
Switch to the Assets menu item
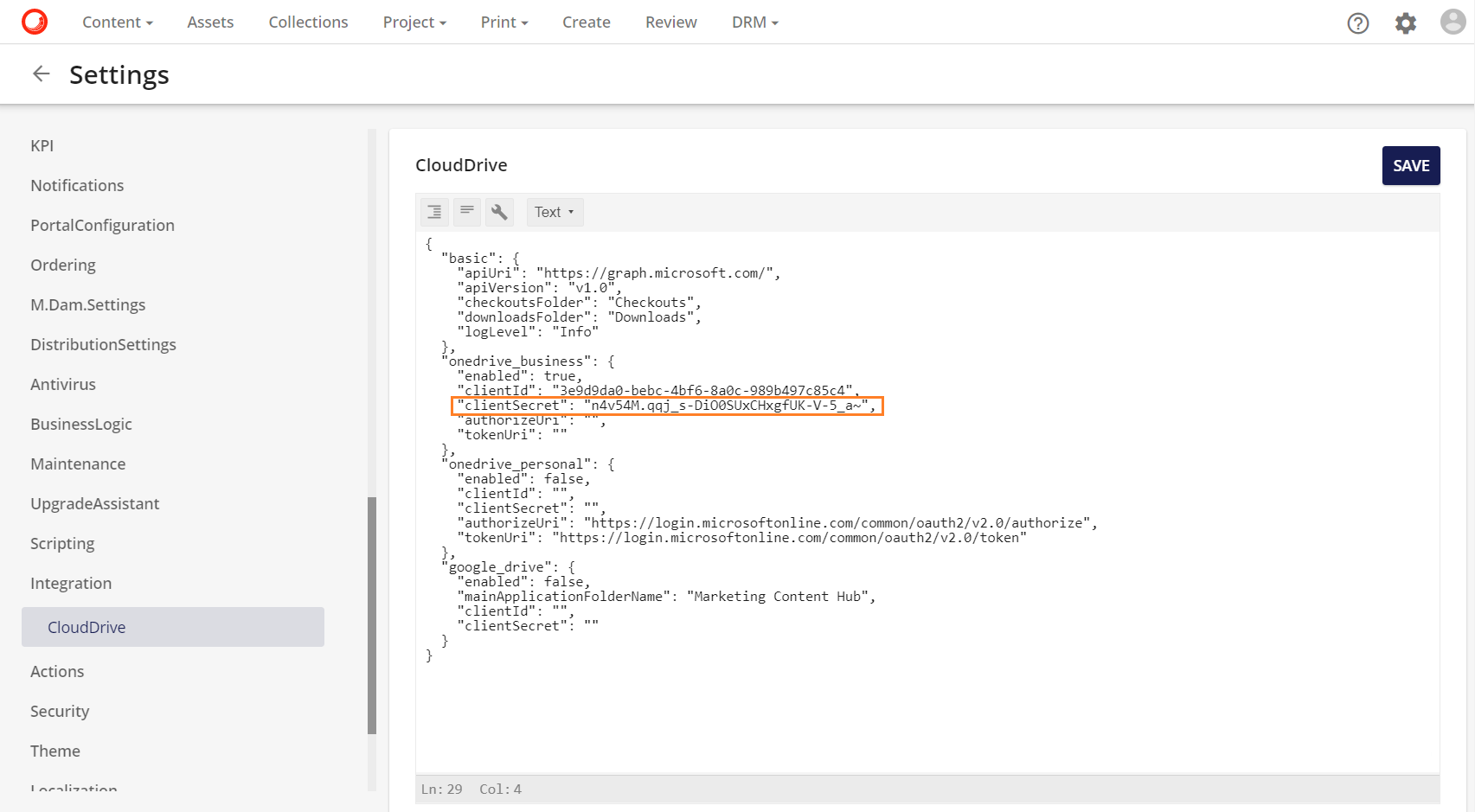pos(209,22)
